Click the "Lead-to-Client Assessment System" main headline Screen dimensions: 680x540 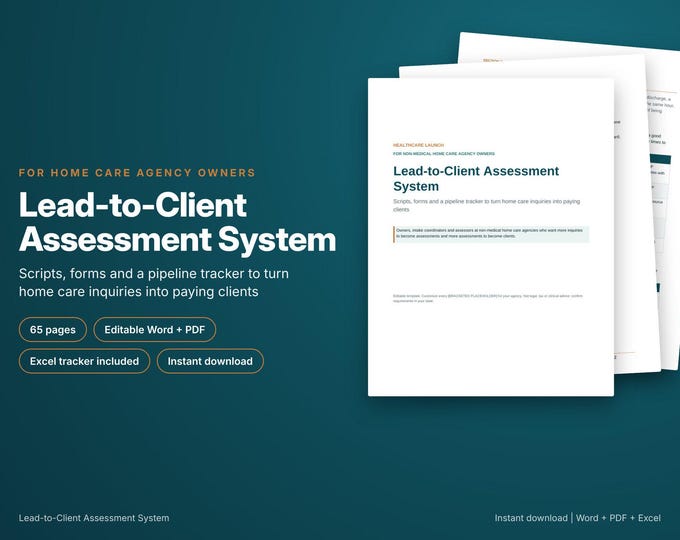pos(177,222)
